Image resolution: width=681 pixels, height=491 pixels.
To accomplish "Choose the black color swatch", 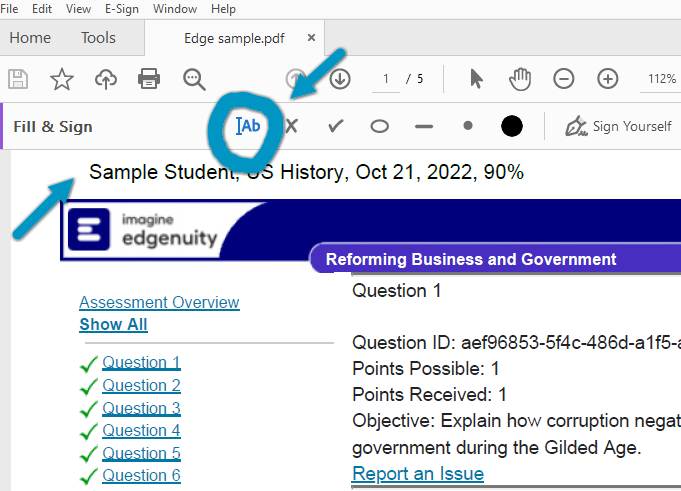I will [512, 127].
